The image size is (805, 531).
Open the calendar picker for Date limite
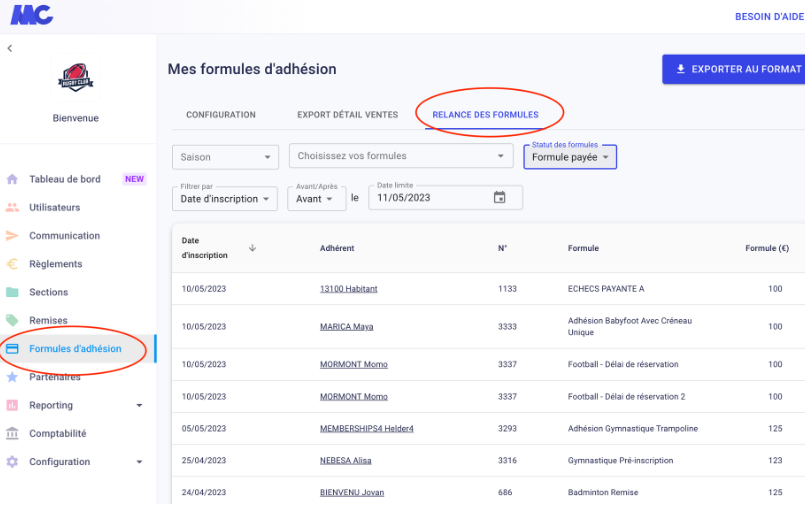(500, 197)
